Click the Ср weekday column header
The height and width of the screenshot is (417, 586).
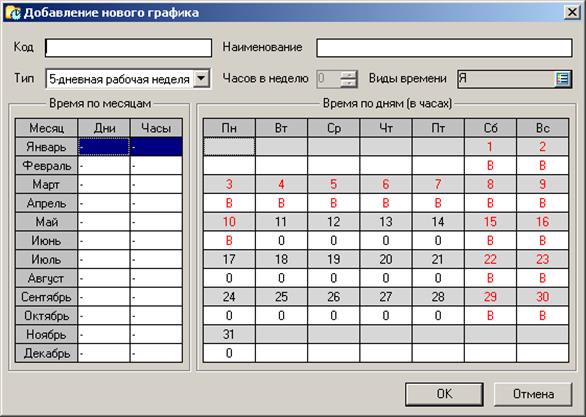(x=334, y=128)
